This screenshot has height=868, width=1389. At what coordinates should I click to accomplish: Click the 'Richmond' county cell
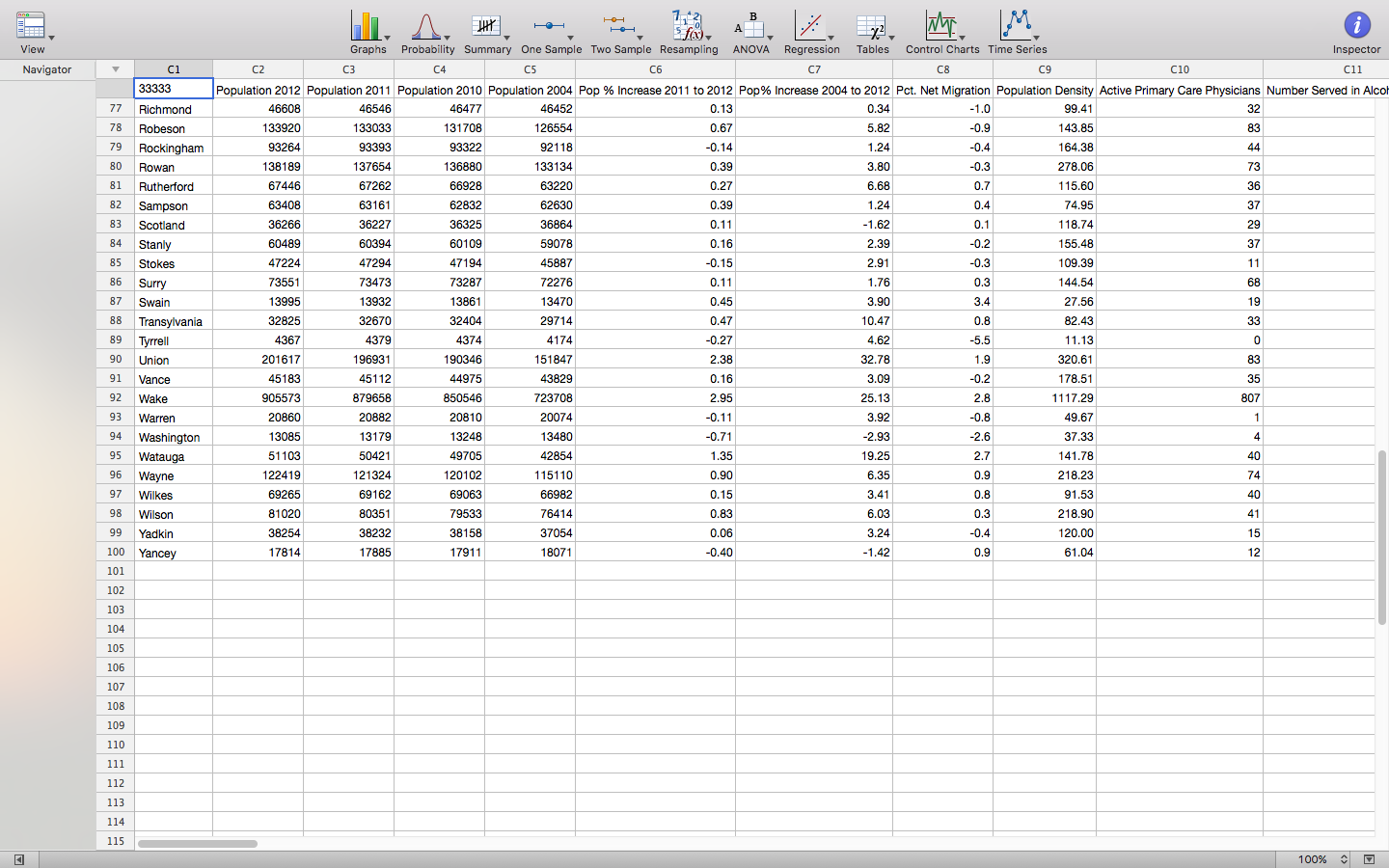click(x=174, y=109)
